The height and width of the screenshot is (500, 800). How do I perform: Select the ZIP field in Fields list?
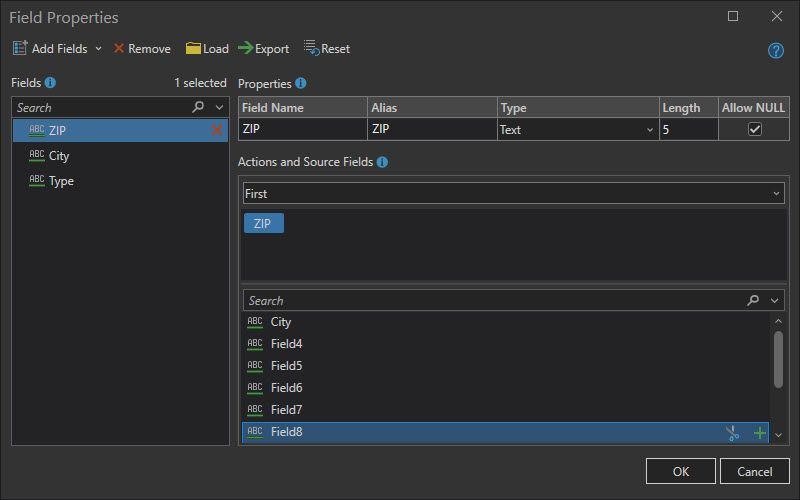[x=120, y=130]
